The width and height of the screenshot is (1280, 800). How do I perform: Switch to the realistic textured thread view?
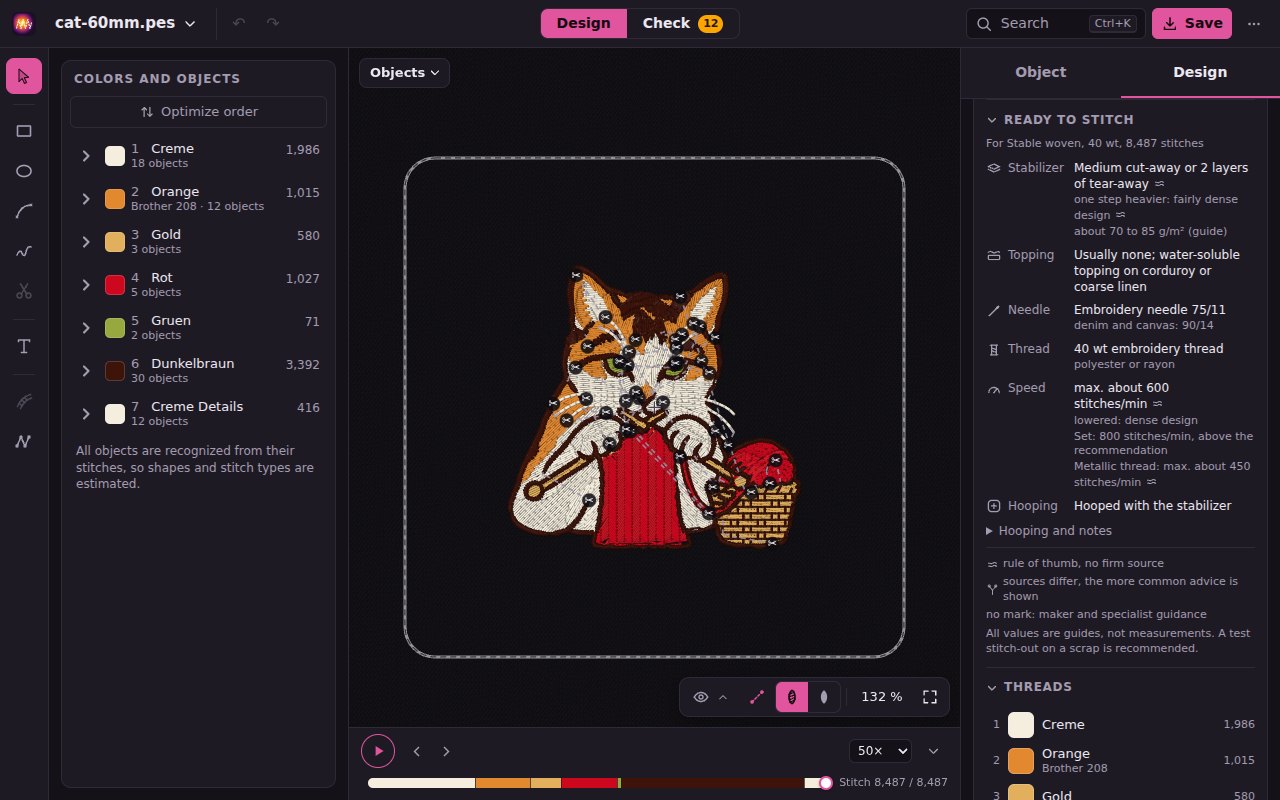click(791, 697)
